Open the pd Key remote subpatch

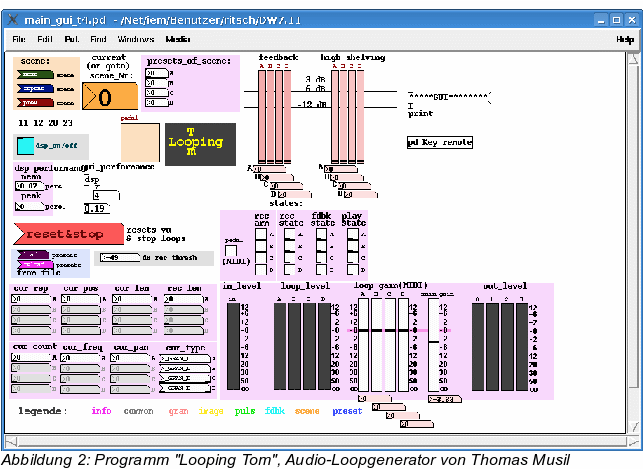click(440, 143)
